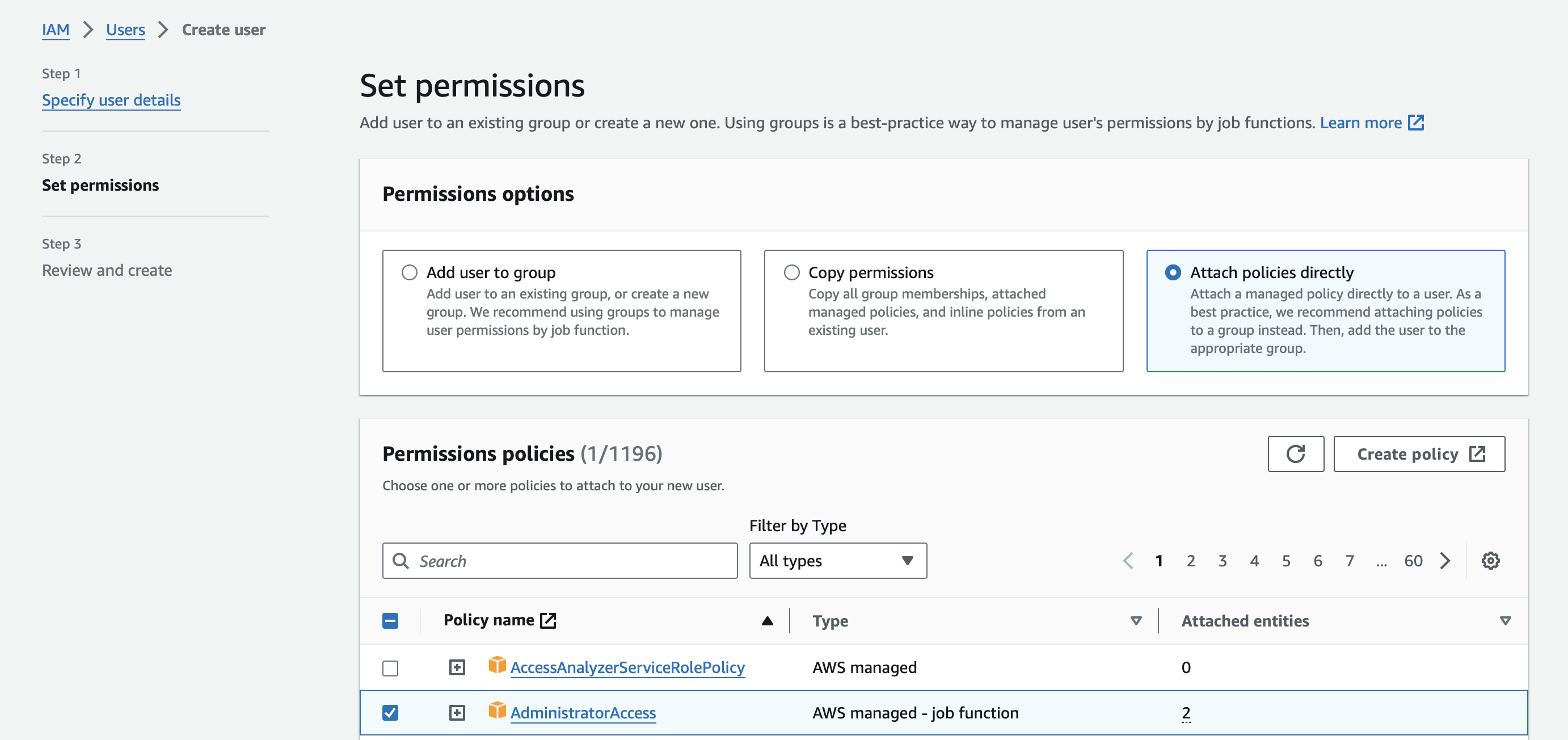Sort by Type column arrow
1568x740 pixels.
pos(1136,621)
